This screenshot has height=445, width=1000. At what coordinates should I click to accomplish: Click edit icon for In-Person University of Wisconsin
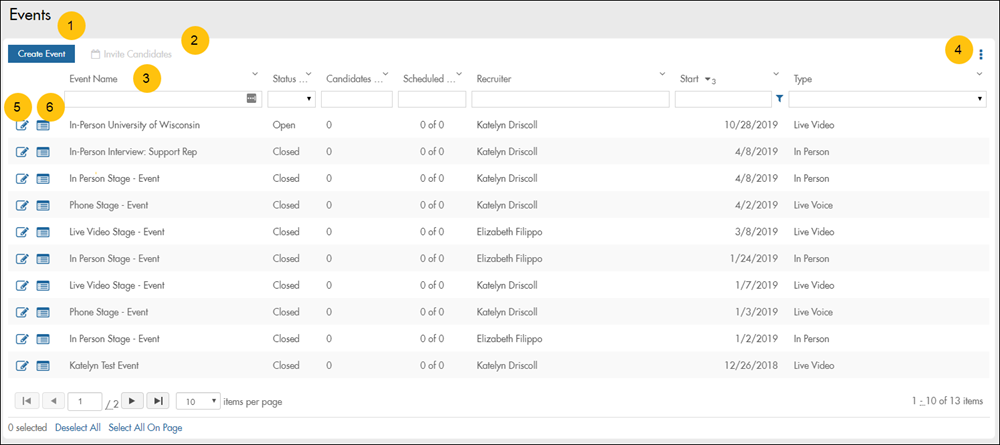[x=22, y=126]
